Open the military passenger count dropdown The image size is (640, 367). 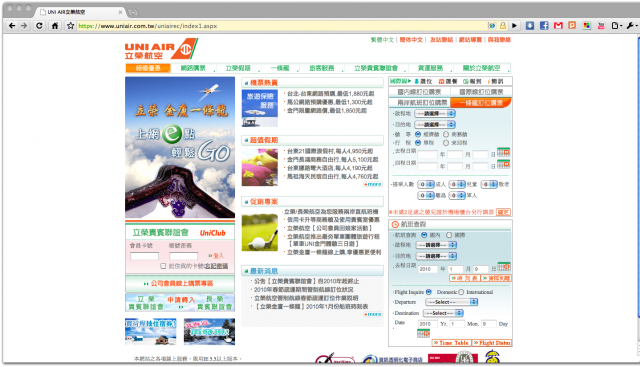457,196
